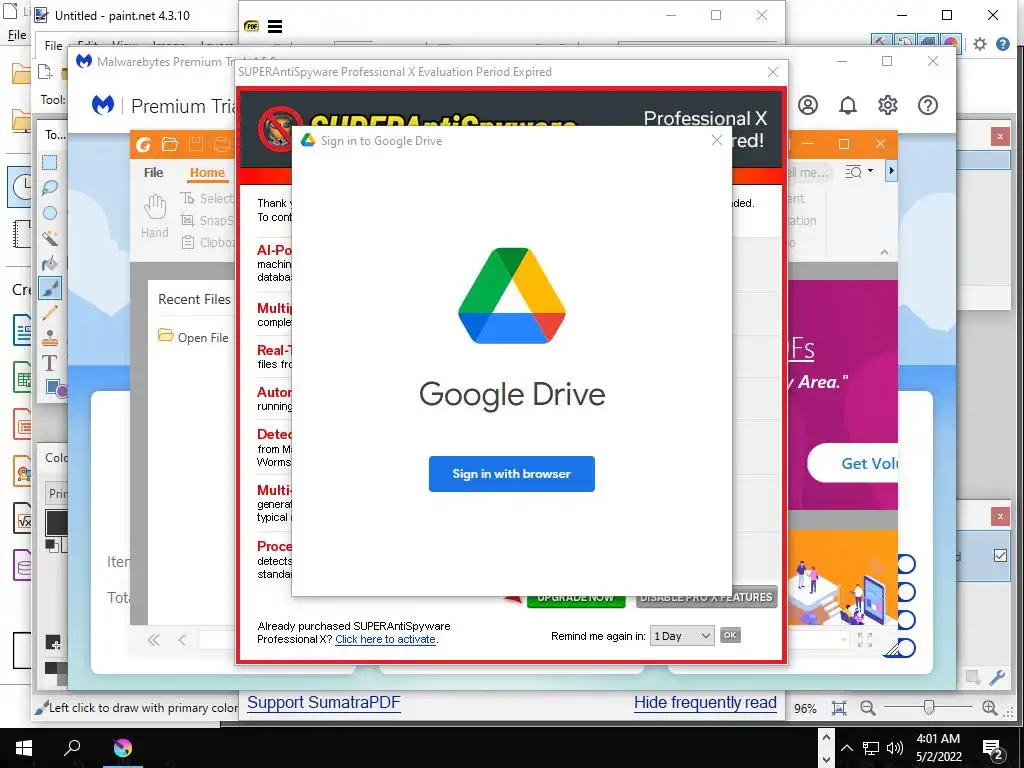The image size is (1024, 768).
Task: Toggle paint.net layer visibility checkbox
Action: click(1000, 556)
